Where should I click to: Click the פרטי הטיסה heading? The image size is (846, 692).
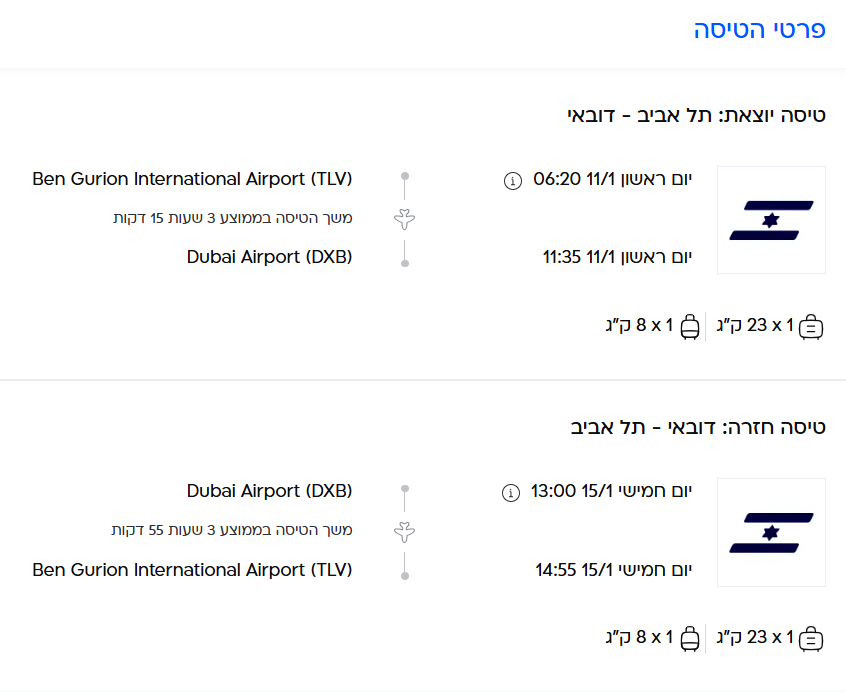point(759,30)
